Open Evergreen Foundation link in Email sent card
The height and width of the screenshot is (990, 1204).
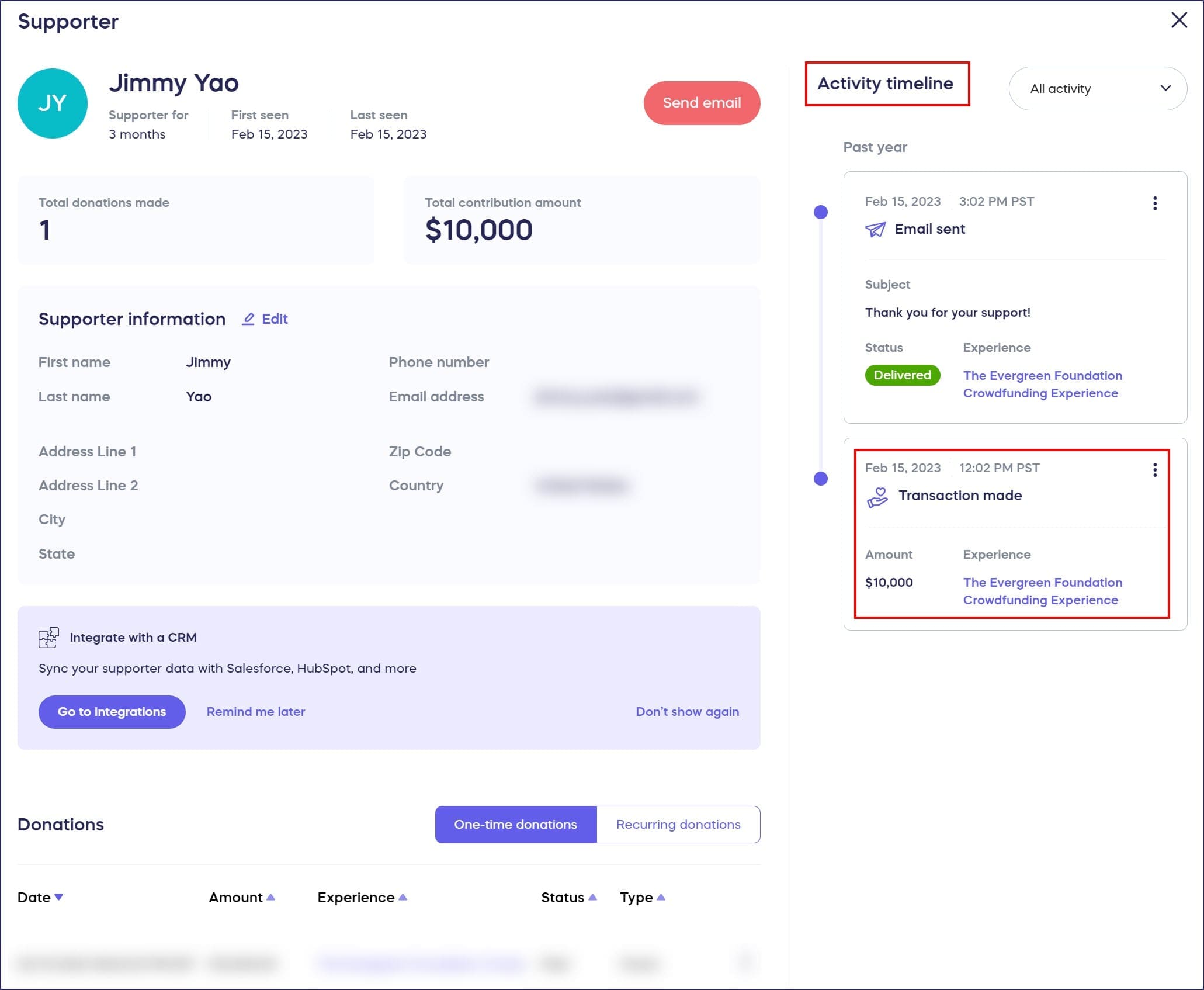[x=1042, y=384]
